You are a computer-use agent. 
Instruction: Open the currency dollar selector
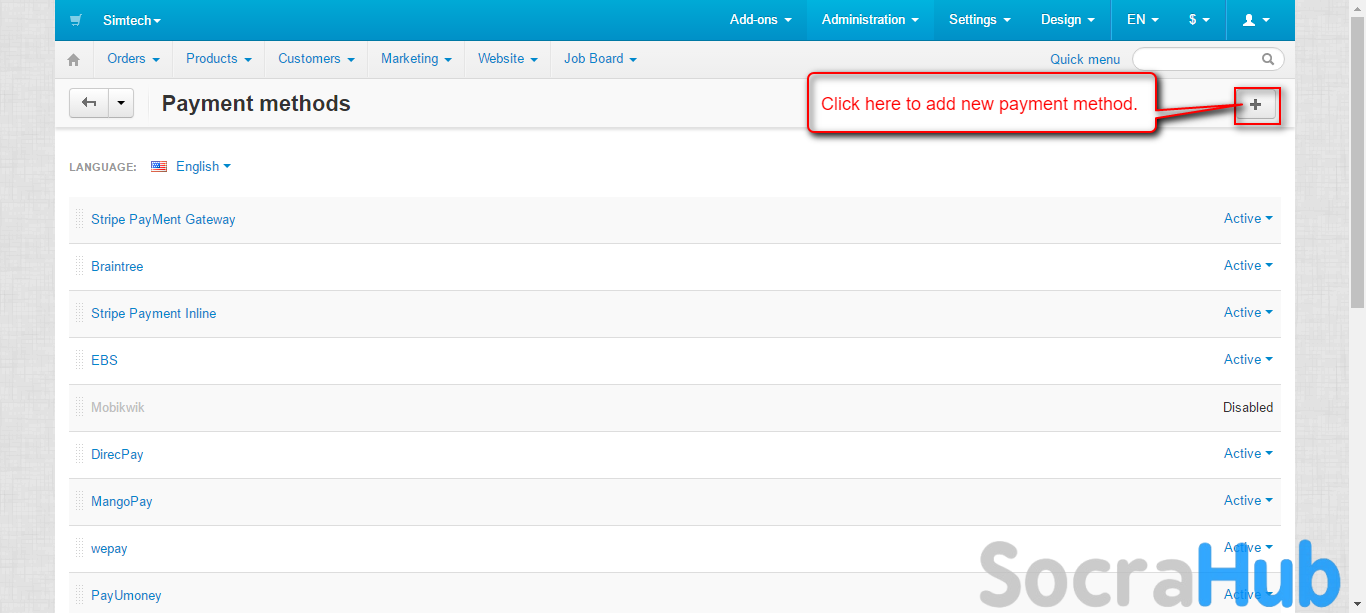1198,20
